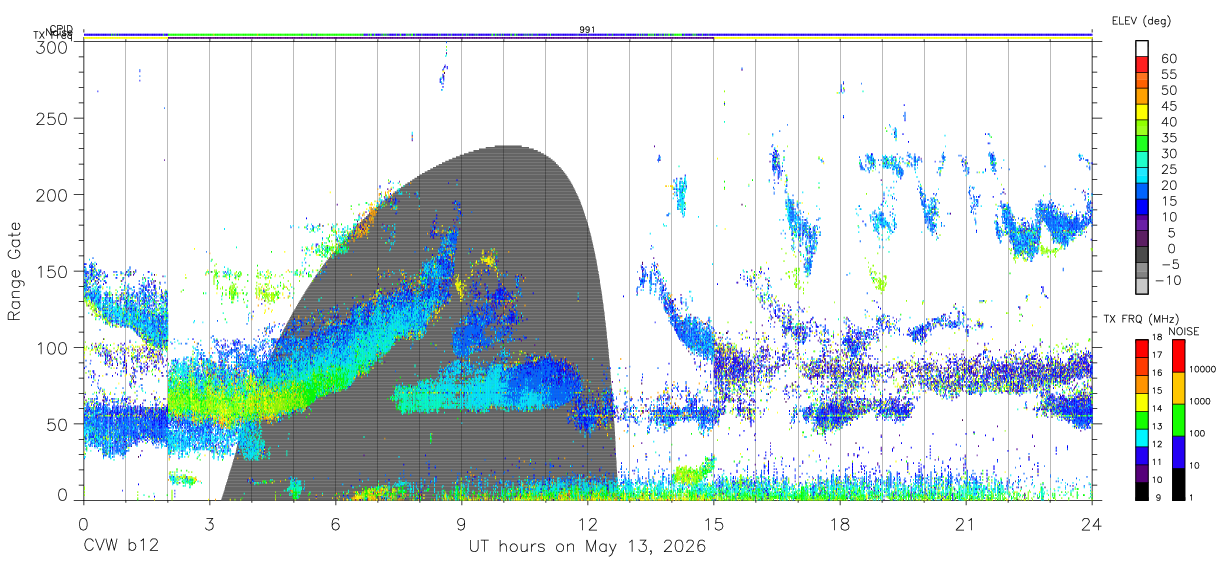Screen dimensions: 1228x567
Task: Click the '10000' label on NOISE scale
Action: point(1203,369)
